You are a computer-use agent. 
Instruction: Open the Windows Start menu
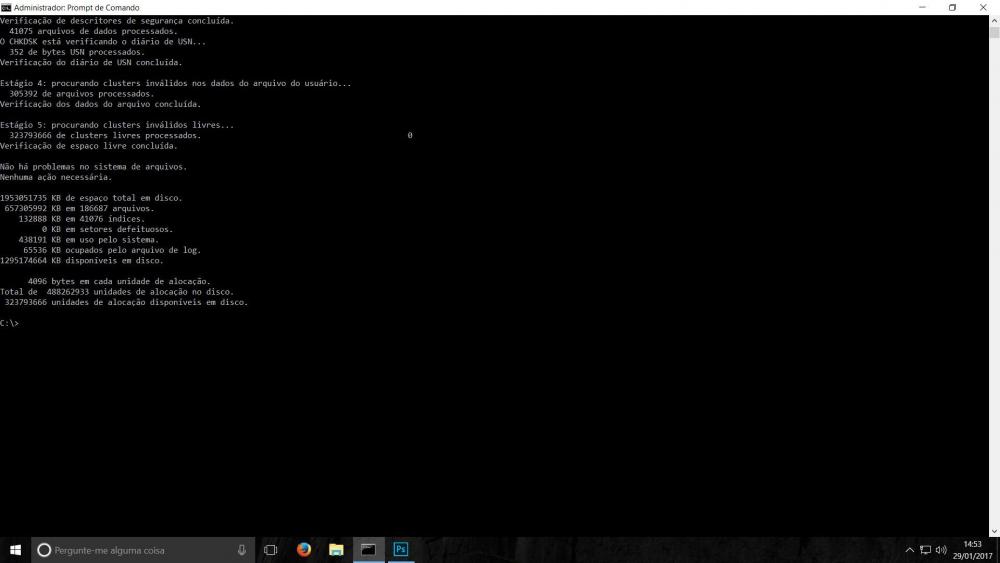coord(15,550)
